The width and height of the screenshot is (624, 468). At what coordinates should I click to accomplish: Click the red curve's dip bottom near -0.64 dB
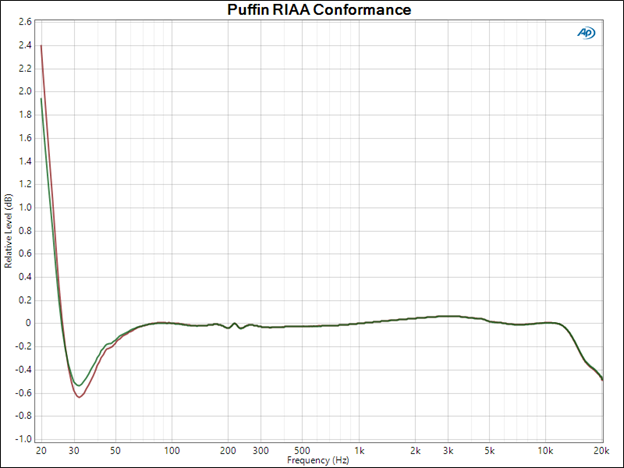point(79,397)
